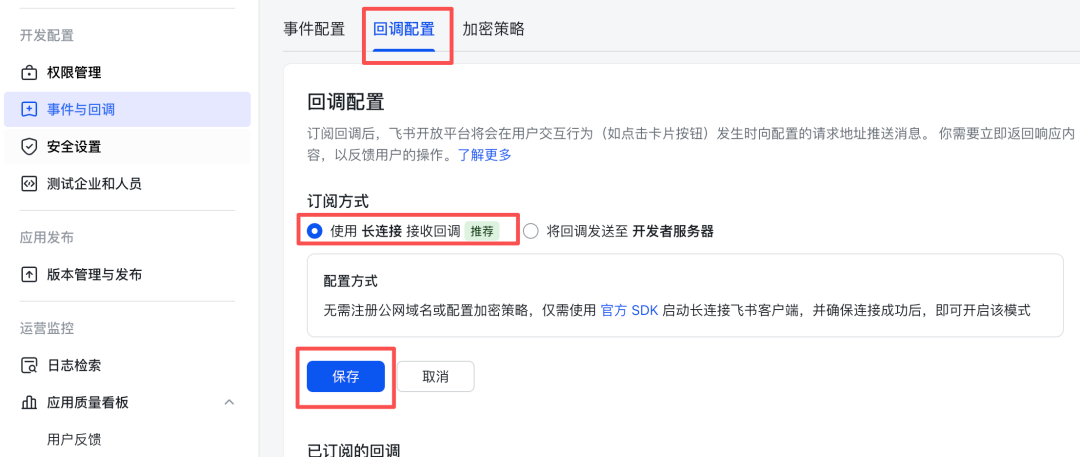This screenshot has height=457, width=1080.
Task: Click the 版本管理与发布 upload icon
Action: (29, 275)
